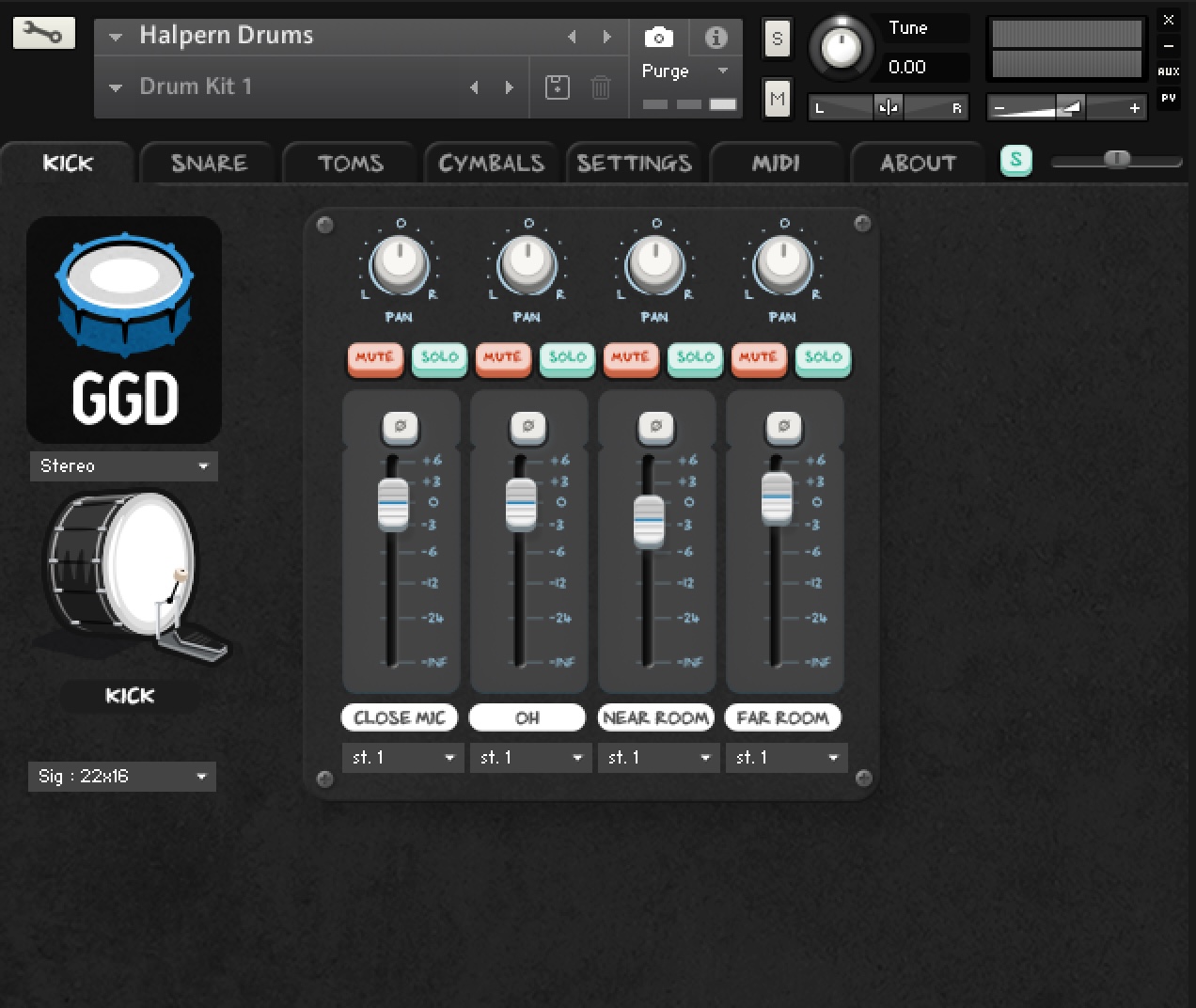
Task: Click the Close Mic pan knob
Action: click(x=400, y=264)
